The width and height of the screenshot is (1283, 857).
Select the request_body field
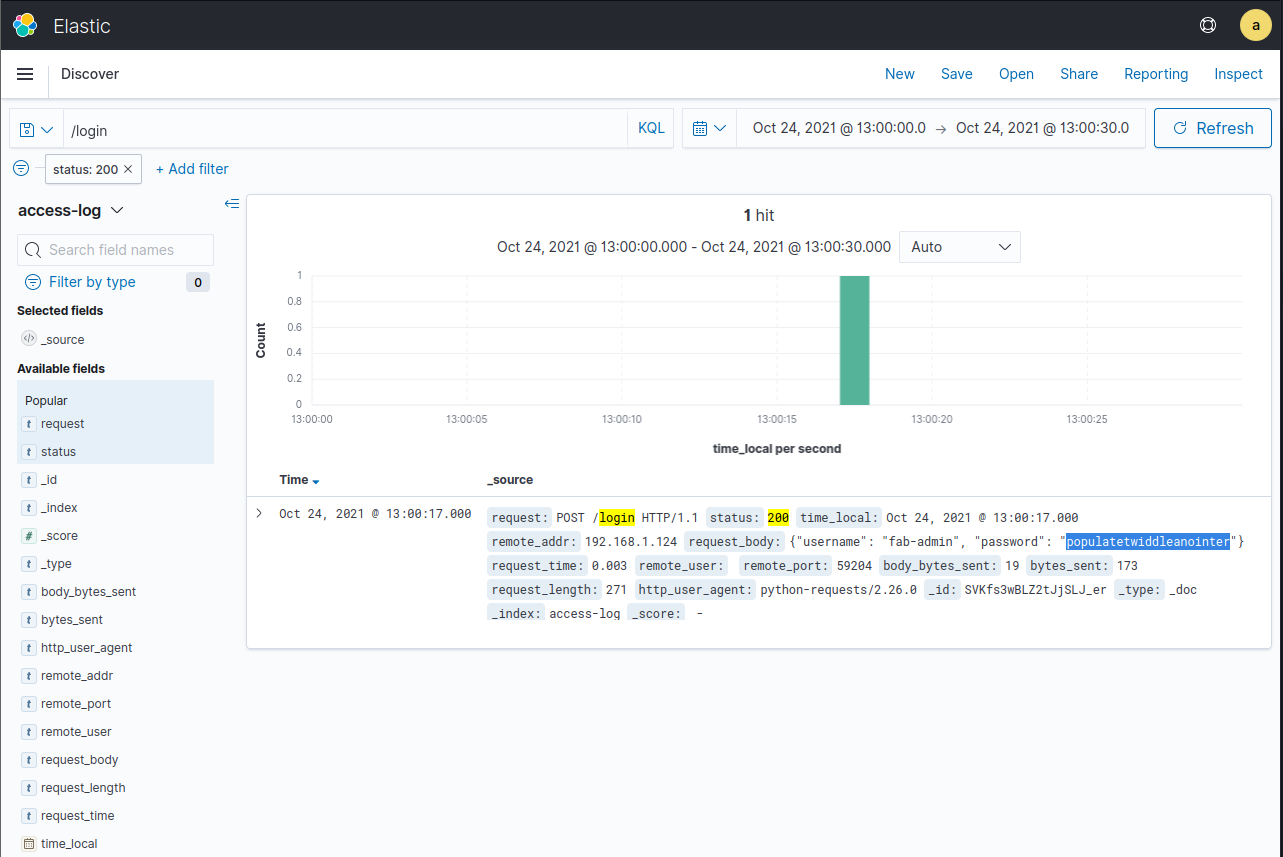pyautogui.click(x=80, y=760)
